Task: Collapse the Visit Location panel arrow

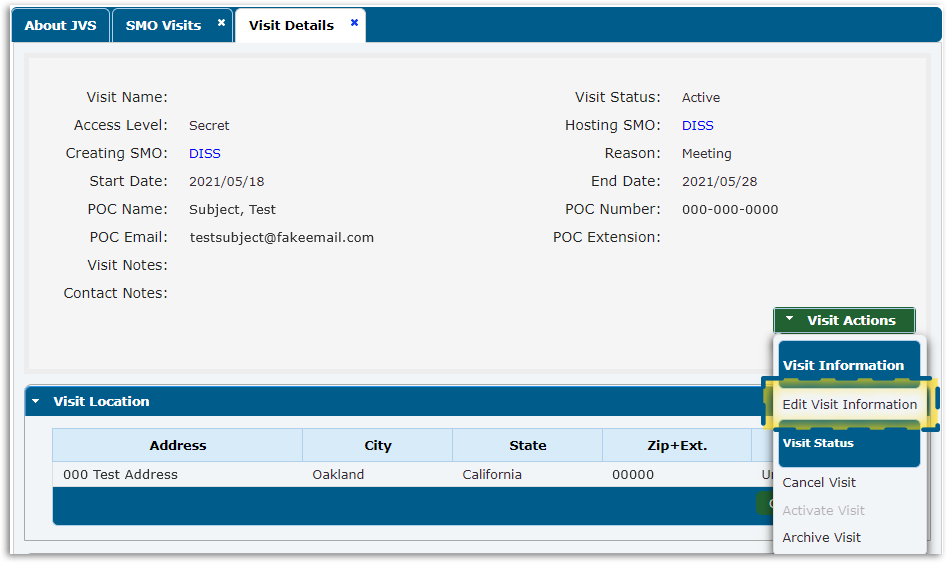Action: pos(36,401)
